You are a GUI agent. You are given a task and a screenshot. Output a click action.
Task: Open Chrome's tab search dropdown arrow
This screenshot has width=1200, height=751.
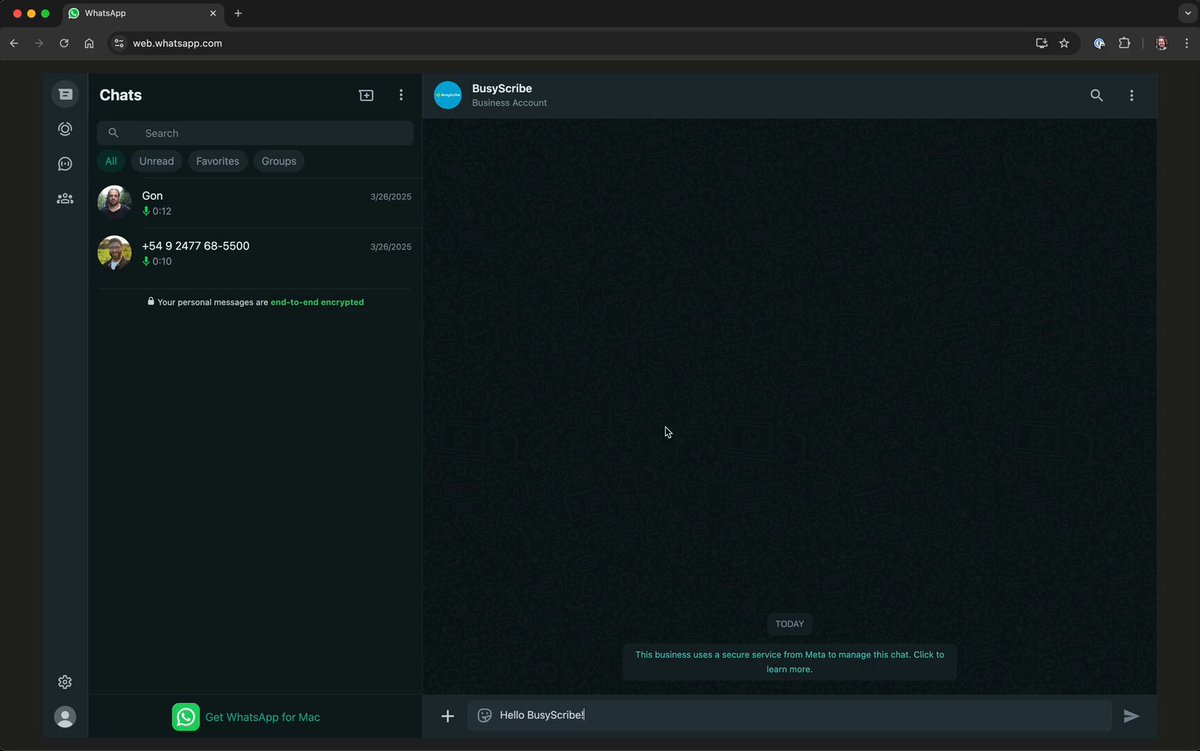[x=1186, y=13]
